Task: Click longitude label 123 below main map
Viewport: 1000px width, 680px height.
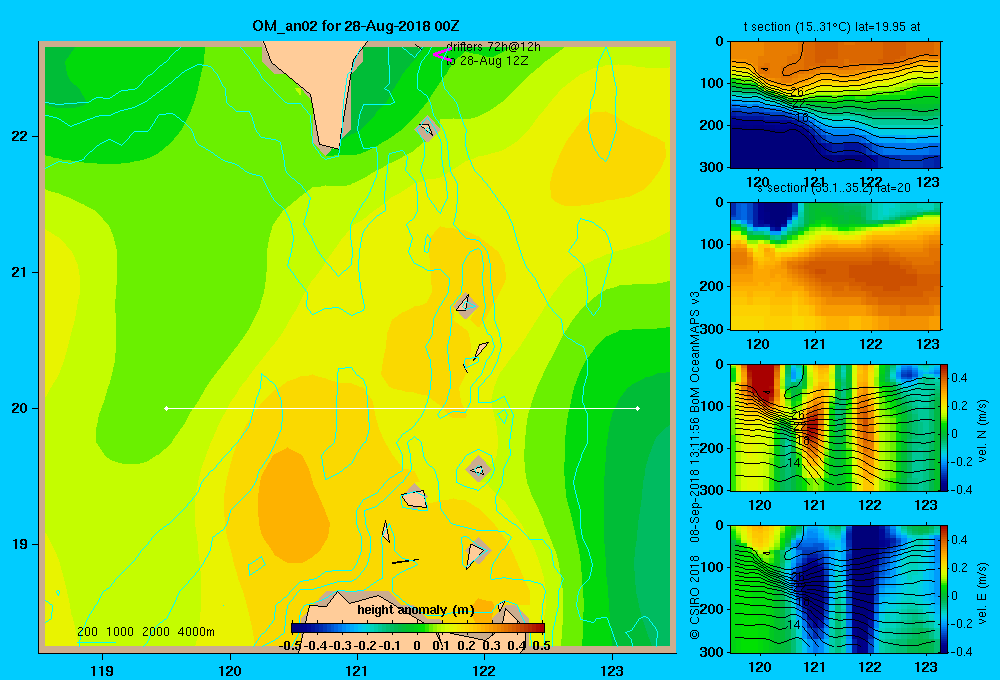Action: pyautogui.click(x=612, y=670)
